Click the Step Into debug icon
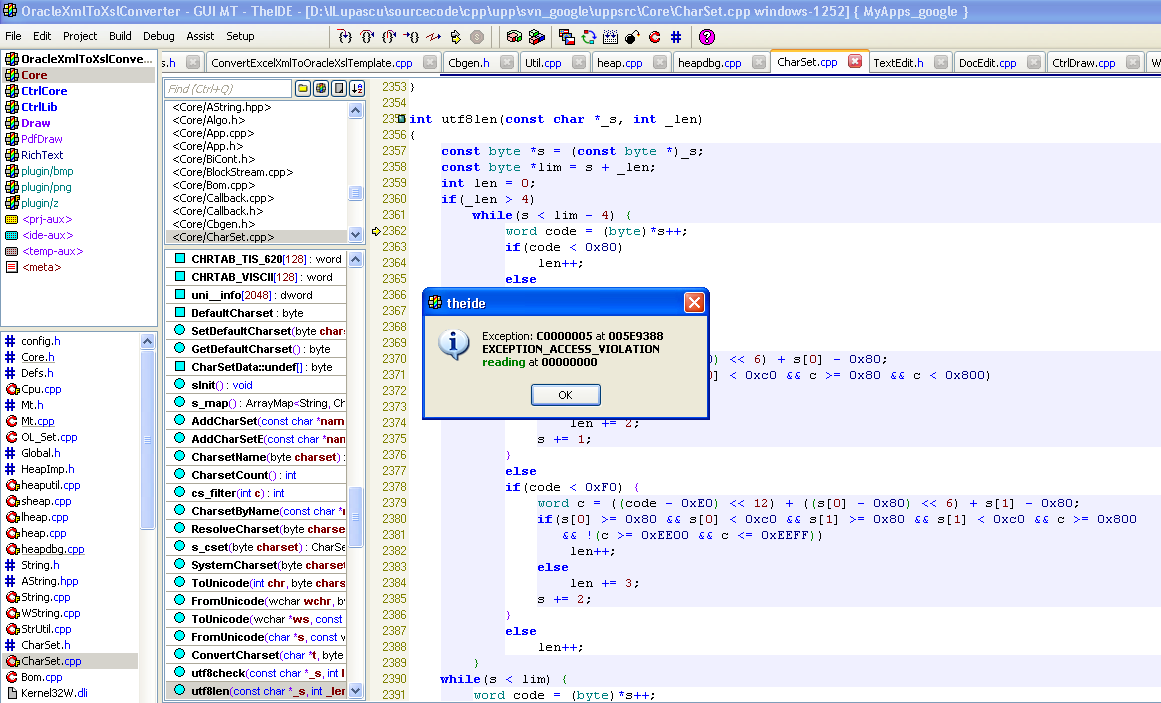 pyautogui.click(x=345, y=37)
